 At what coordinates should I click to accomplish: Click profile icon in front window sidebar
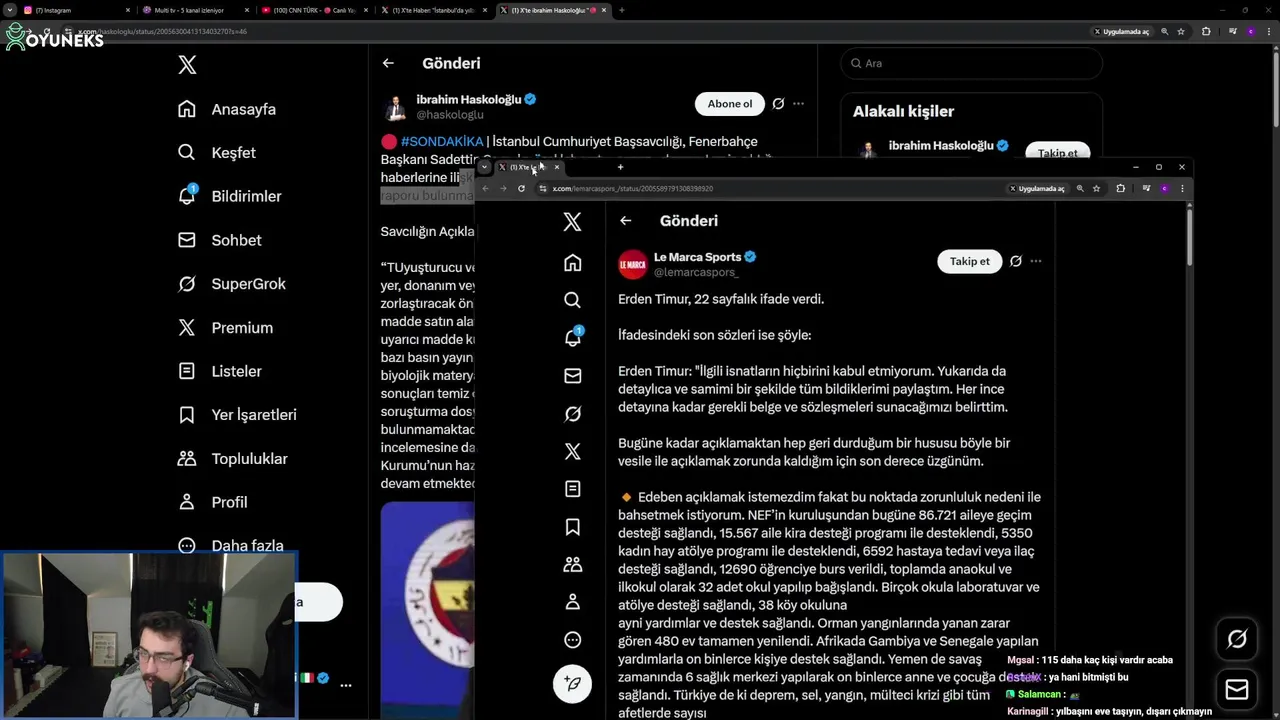click(x=572, y=602)
